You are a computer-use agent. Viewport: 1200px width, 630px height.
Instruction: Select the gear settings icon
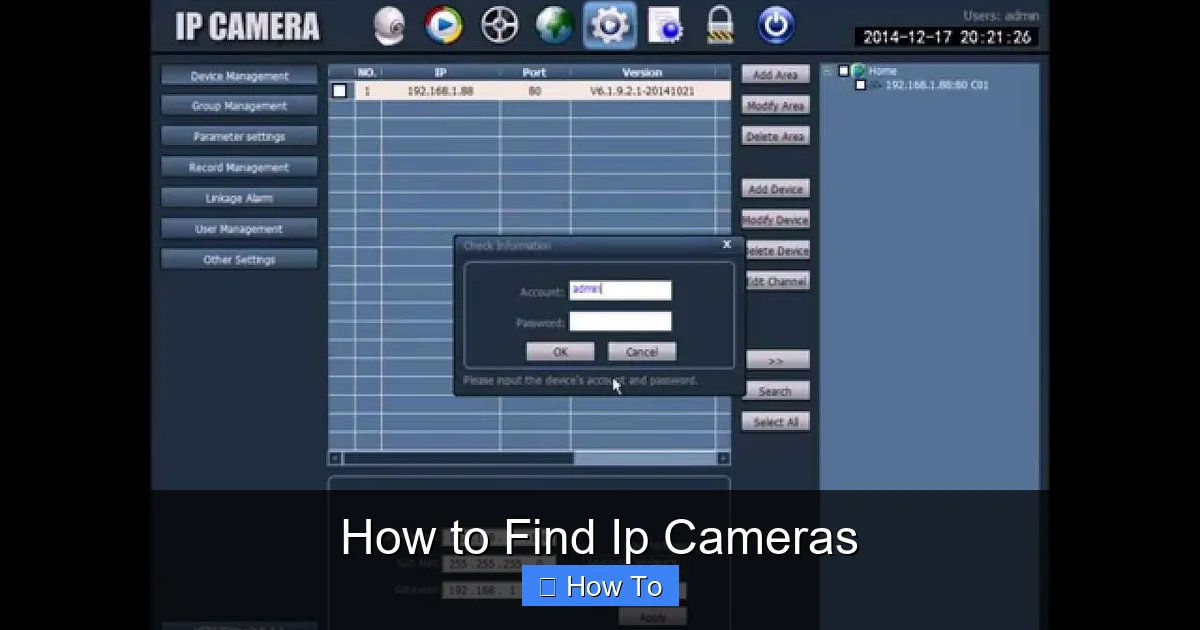pyautogui.click(x=609, y=25)
